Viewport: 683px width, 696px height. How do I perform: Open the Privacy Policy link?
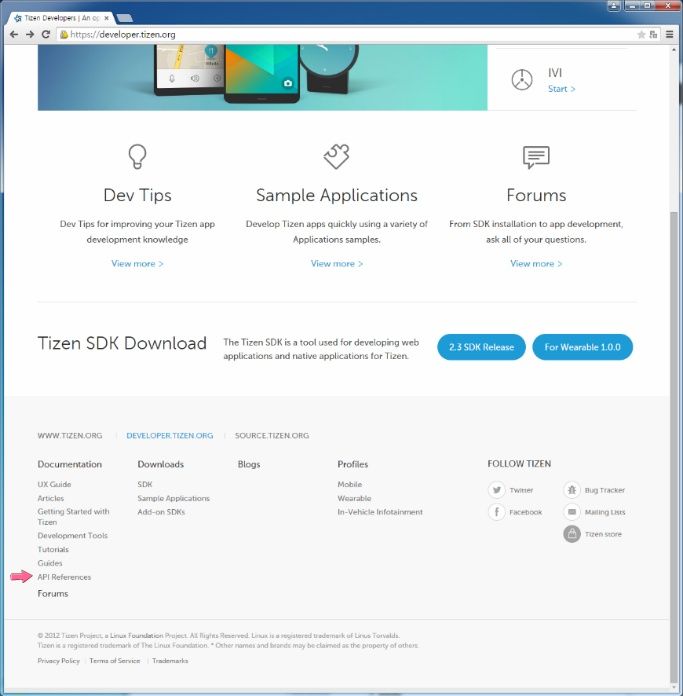[59, 660]
